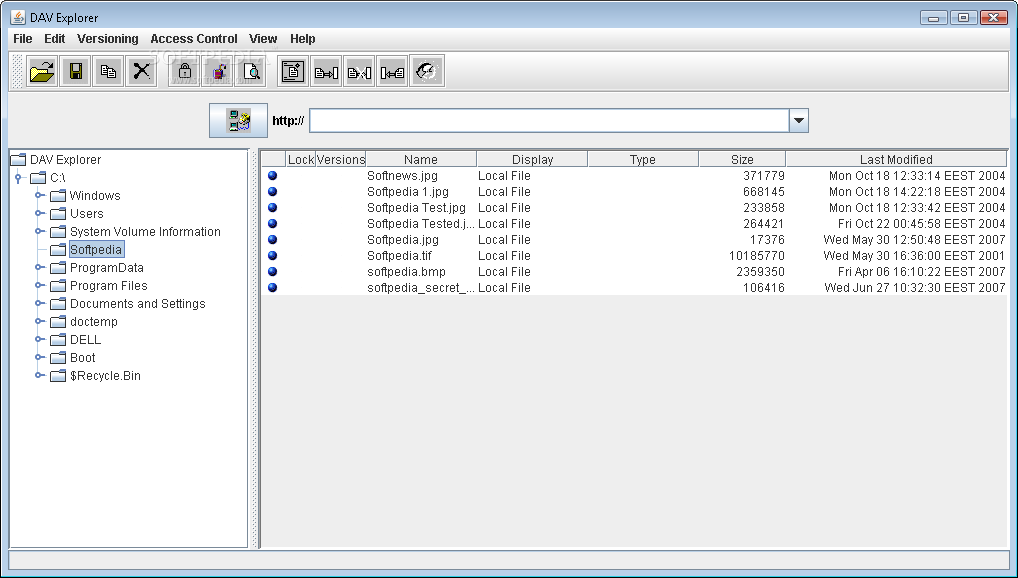The height and width of the screenshot is (578, 1018).
Task: Click into the http:// address field
Action: point(549,120)
